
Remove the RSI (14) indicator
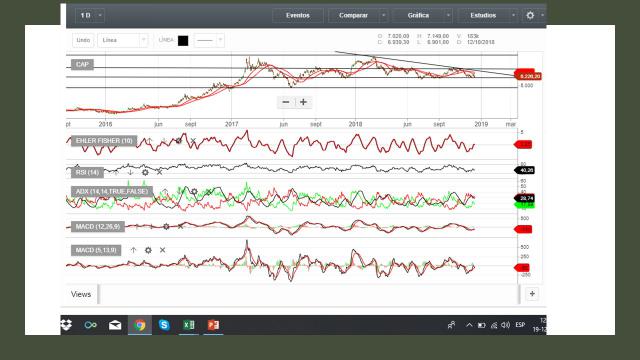160,173
